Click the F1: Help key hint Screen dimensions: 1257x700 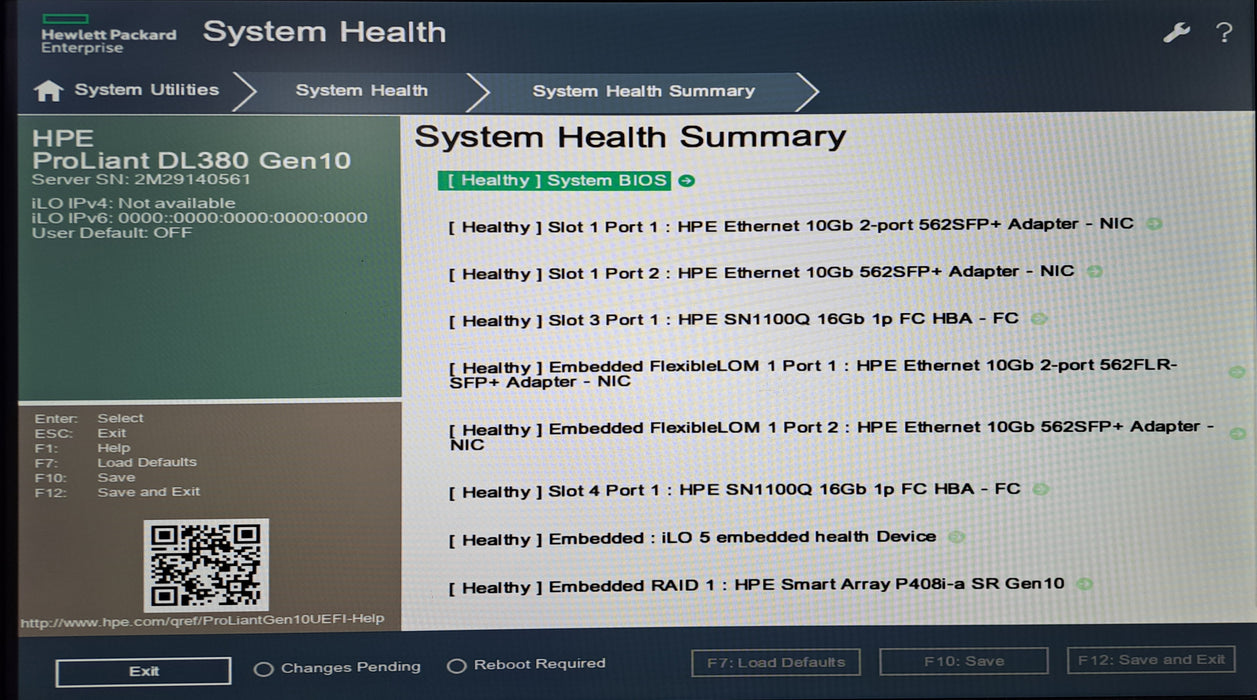coord(83,448)
